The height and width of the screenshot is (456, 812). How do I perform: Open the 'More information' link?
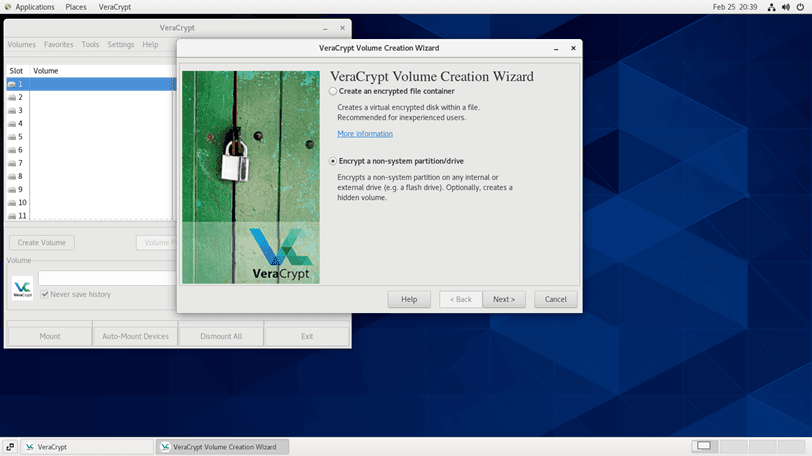(x=365, y=134)
